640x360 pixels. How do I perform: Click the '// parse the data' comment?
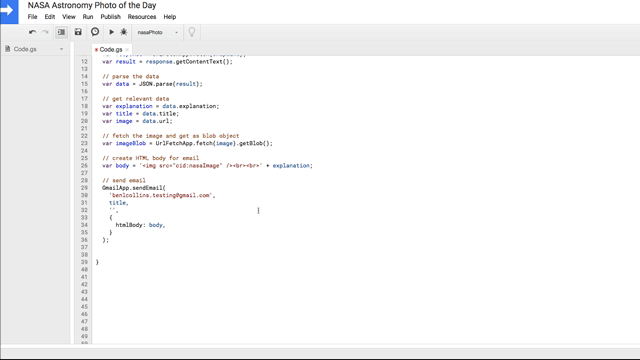pyautogui.click(x=131, y=76)
